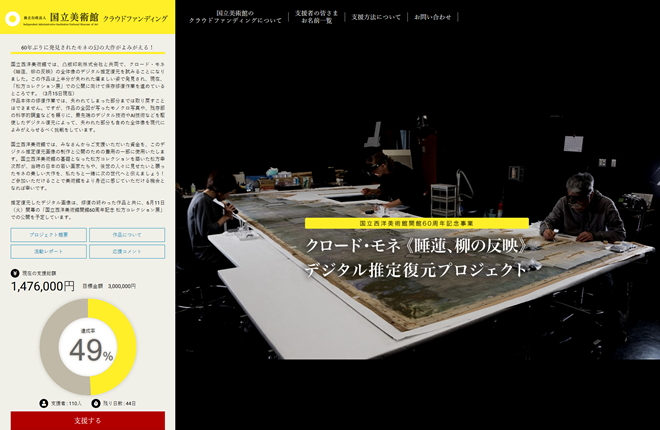
Task: Click the 作品について button
Action: coord(127,235)
